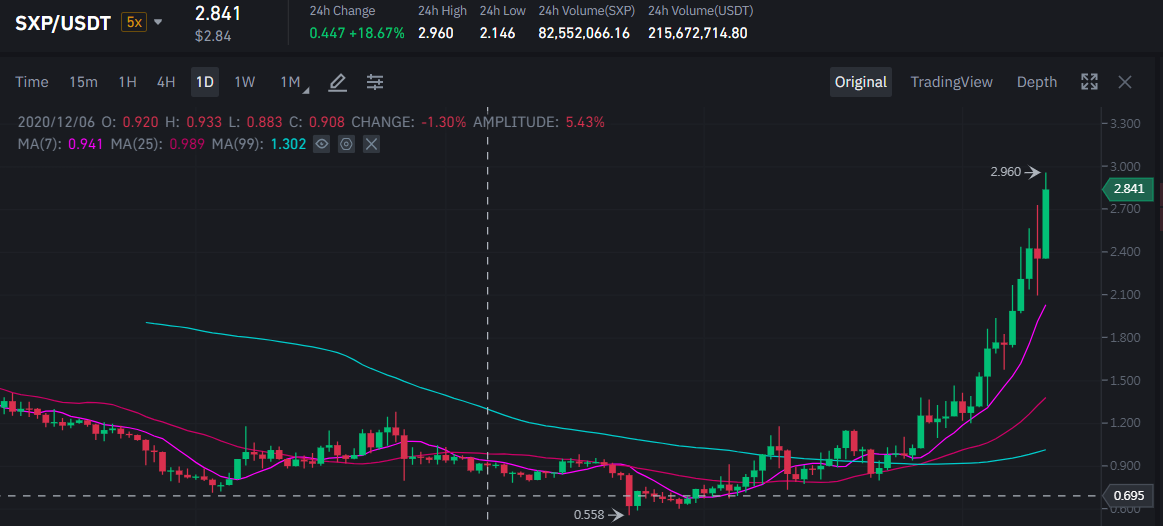The height and width of the screenshot is (526, 1163).
Task: Toggle MA visibility eye icon
Action: pyautogui.click(x=320, y=144)
